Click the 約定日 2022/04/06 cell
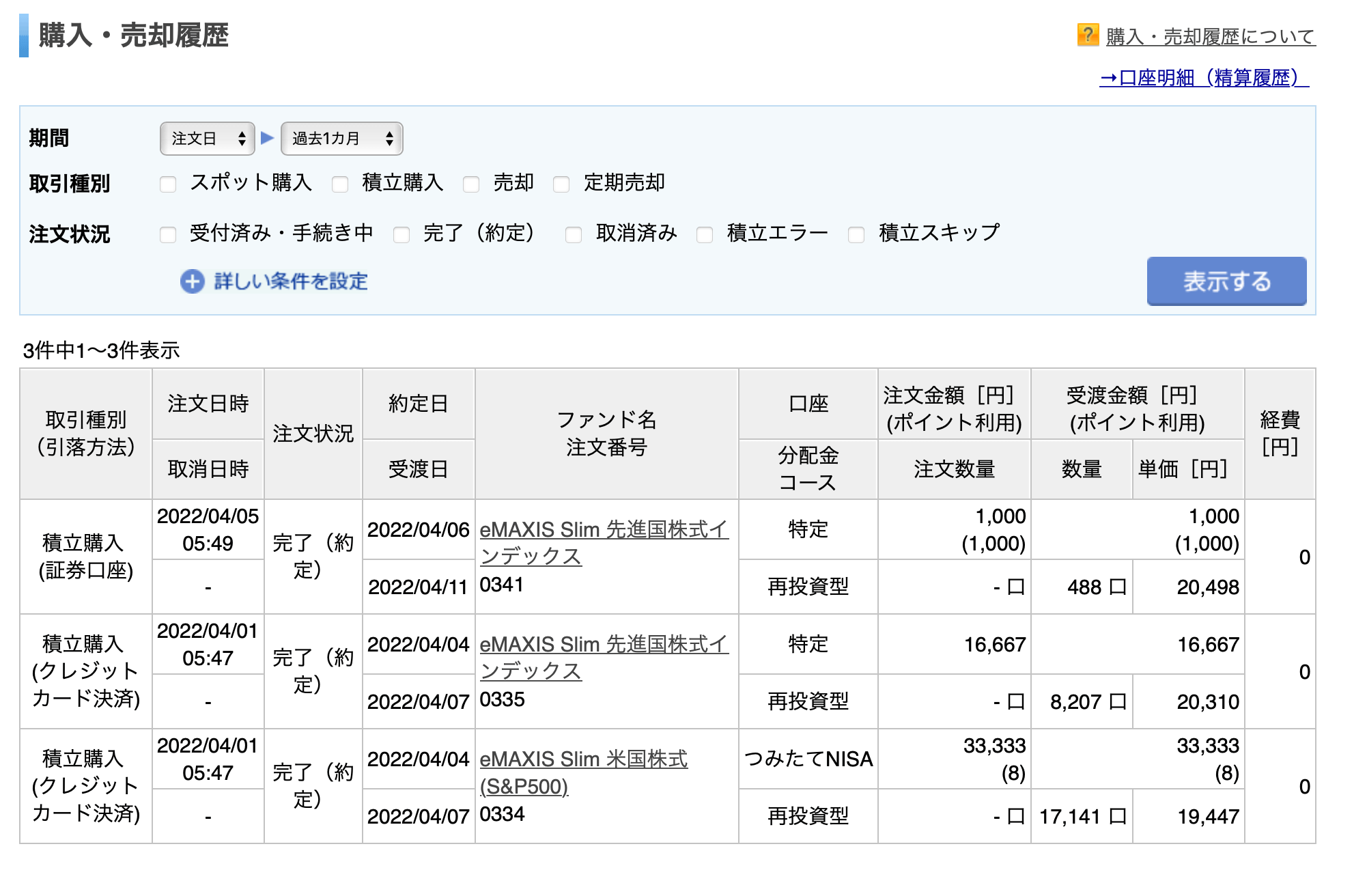1367x896 pixels. 419,529
